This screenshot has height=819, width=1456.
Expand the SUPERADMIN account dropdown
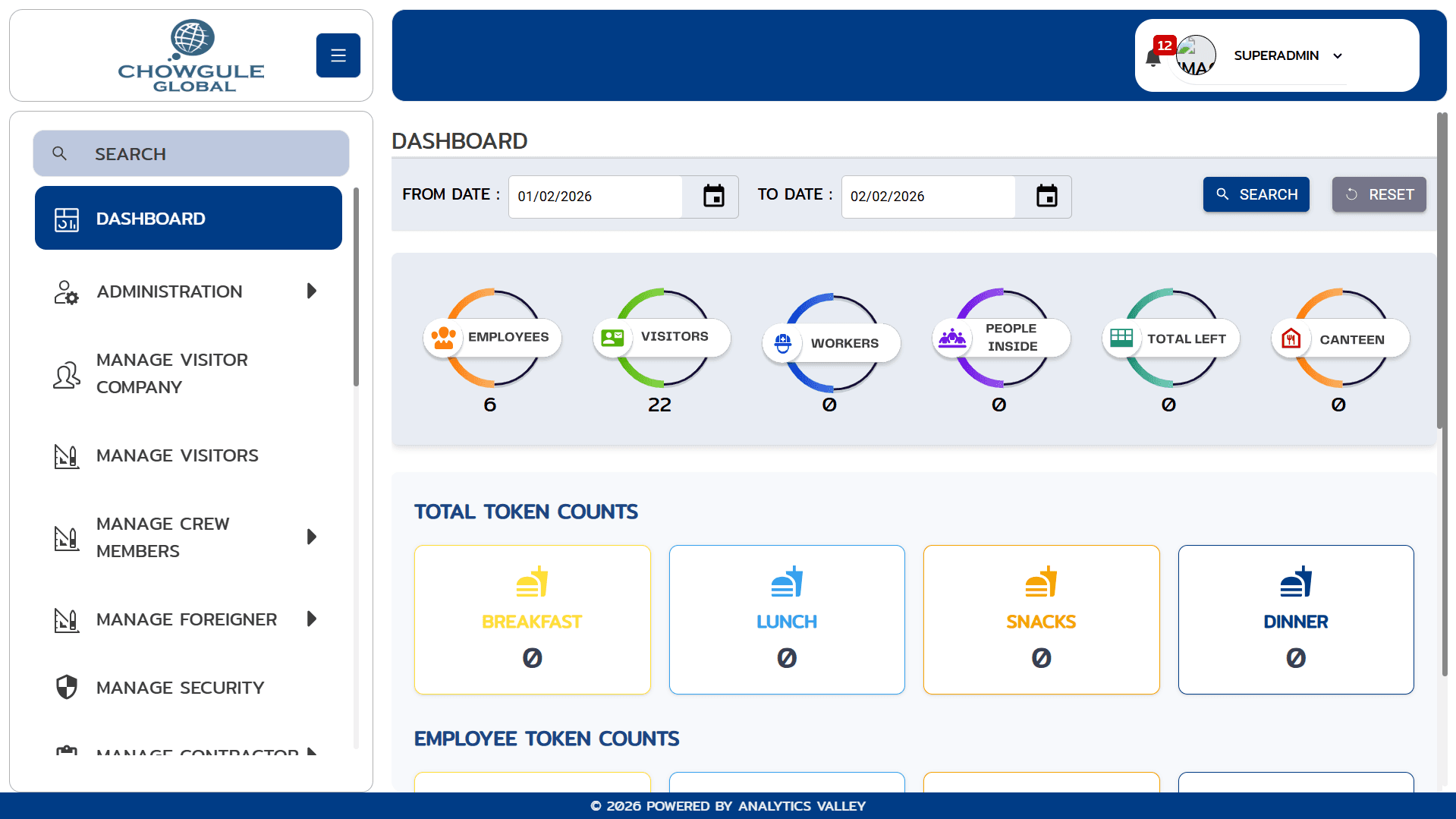click(x=1288, y=55)
